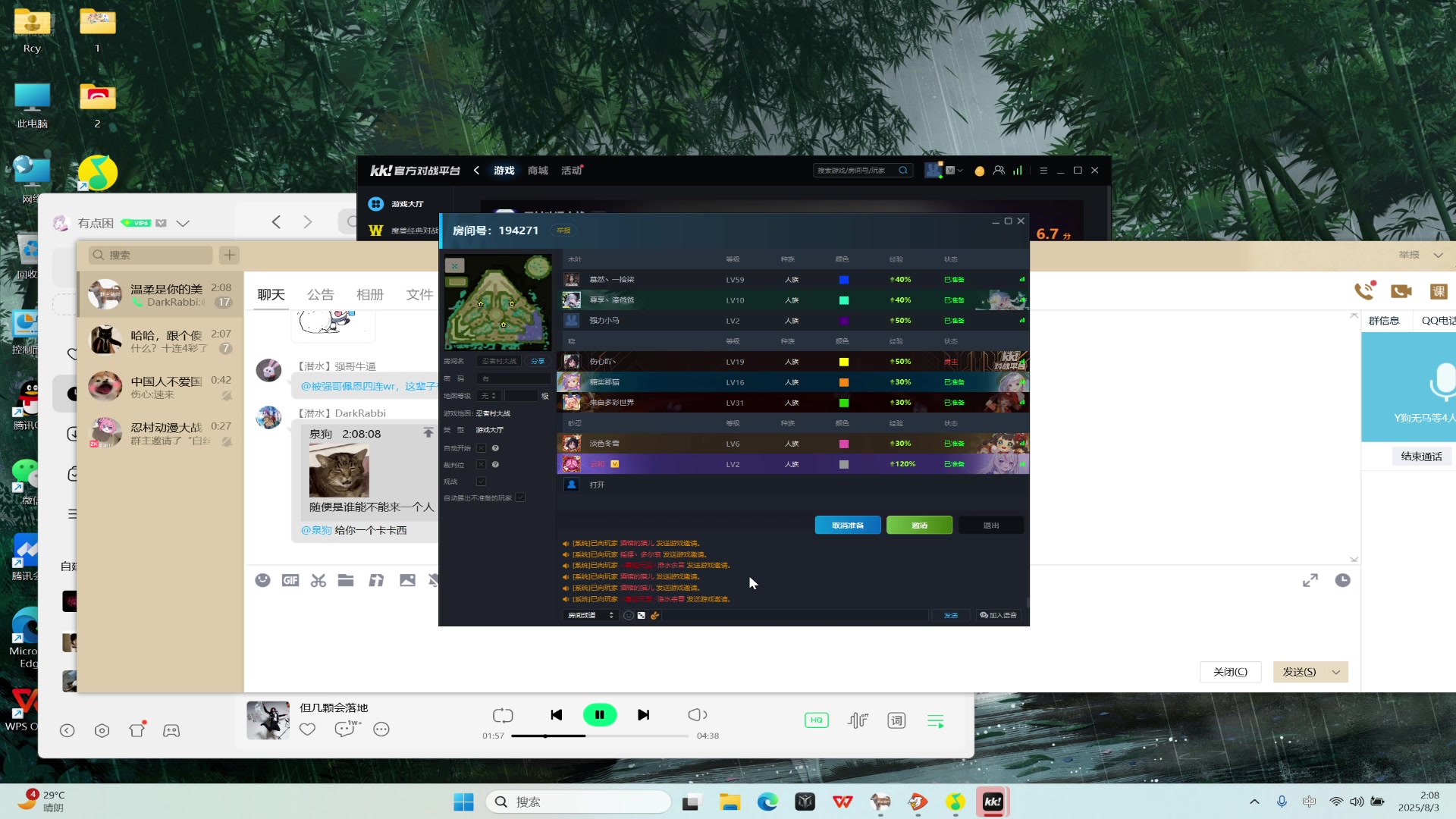The image size is (1456, 819).
Task: Open the more options ellipsis under song title
Action: tap(381, 730)
